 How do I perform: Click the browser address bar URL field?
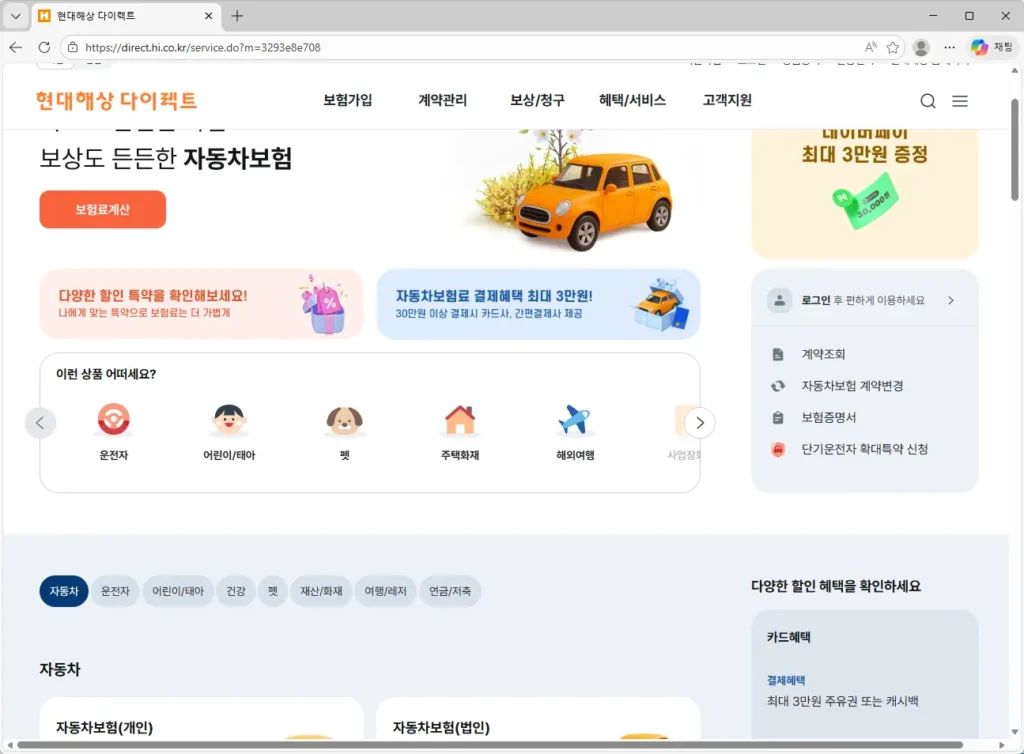(x=250, y=46)
